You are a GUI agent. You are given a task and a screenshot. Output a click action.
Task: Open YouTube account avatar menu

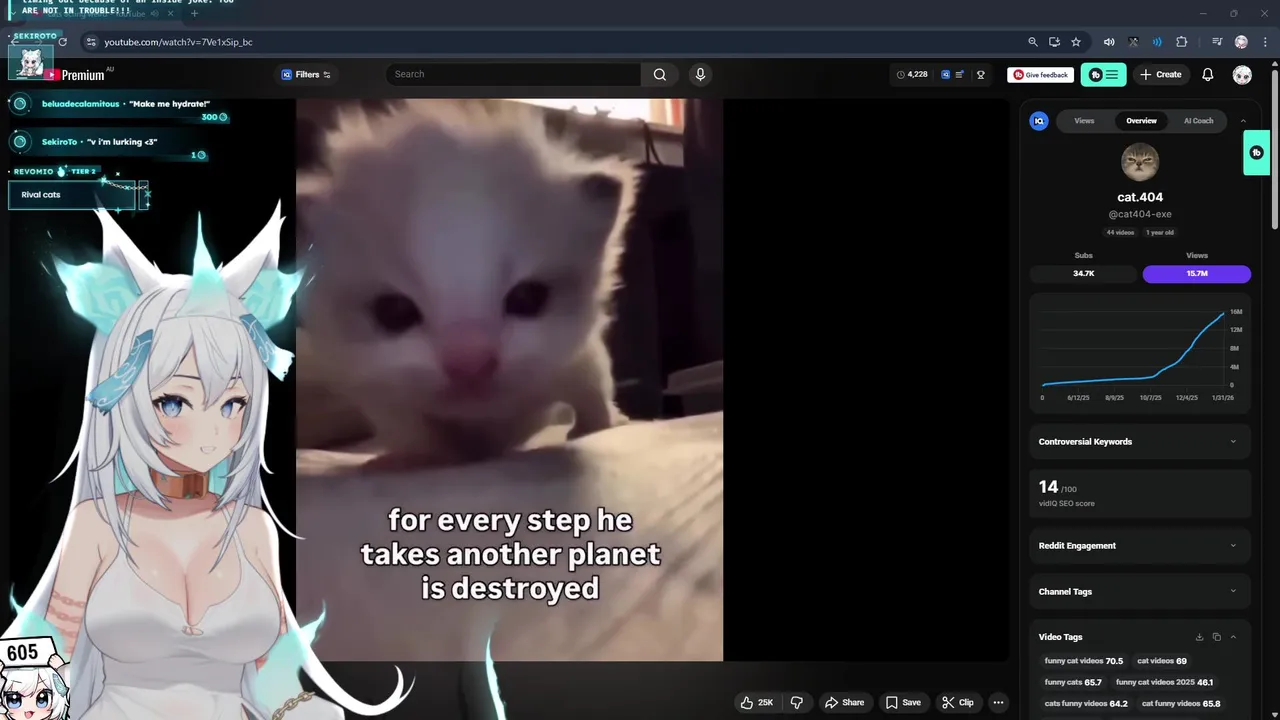pyautogui.click(x=1242, y=75)
